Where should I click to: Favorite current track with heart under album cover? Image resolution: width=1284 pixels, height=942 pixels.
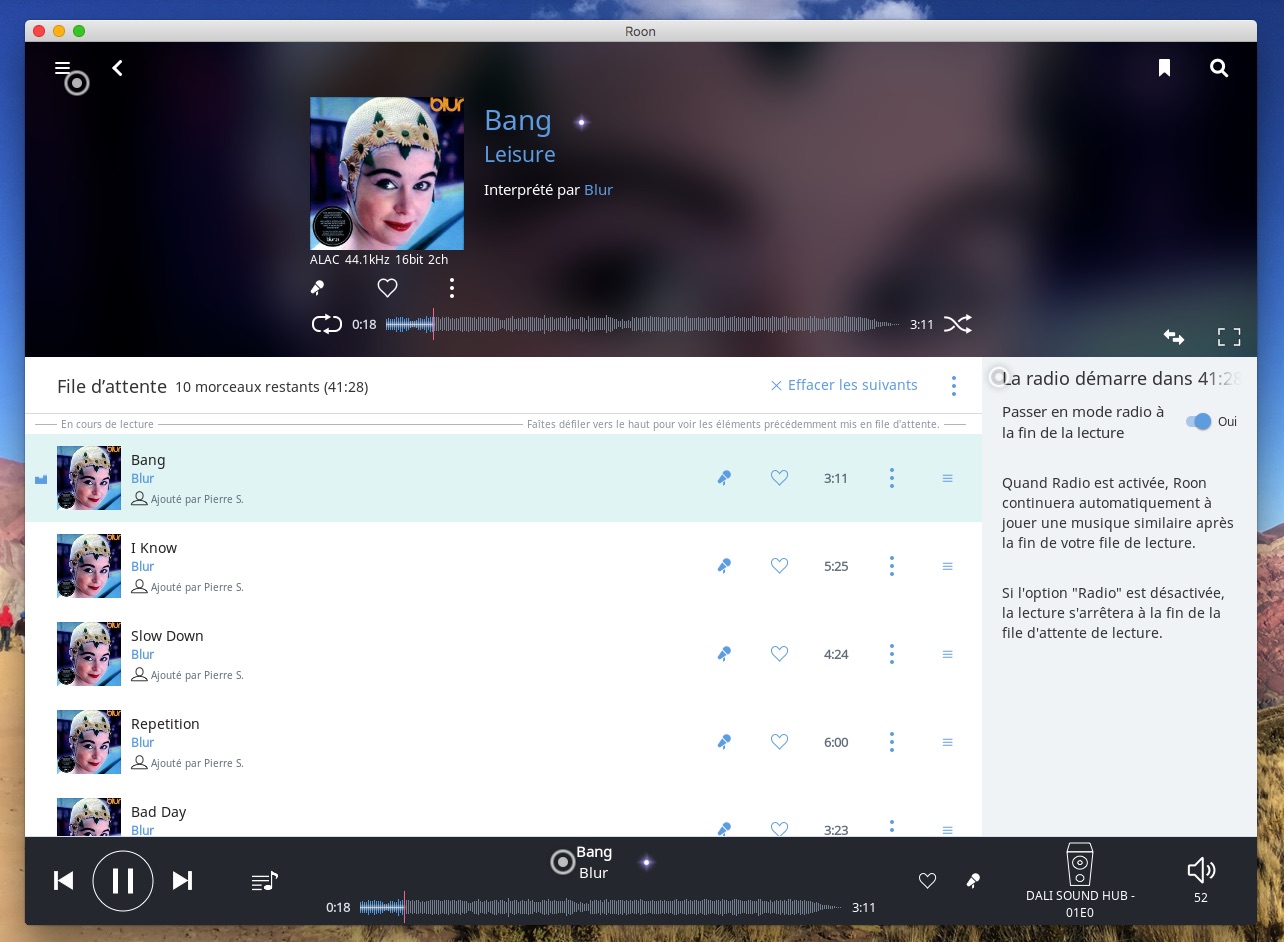[387, 288]
